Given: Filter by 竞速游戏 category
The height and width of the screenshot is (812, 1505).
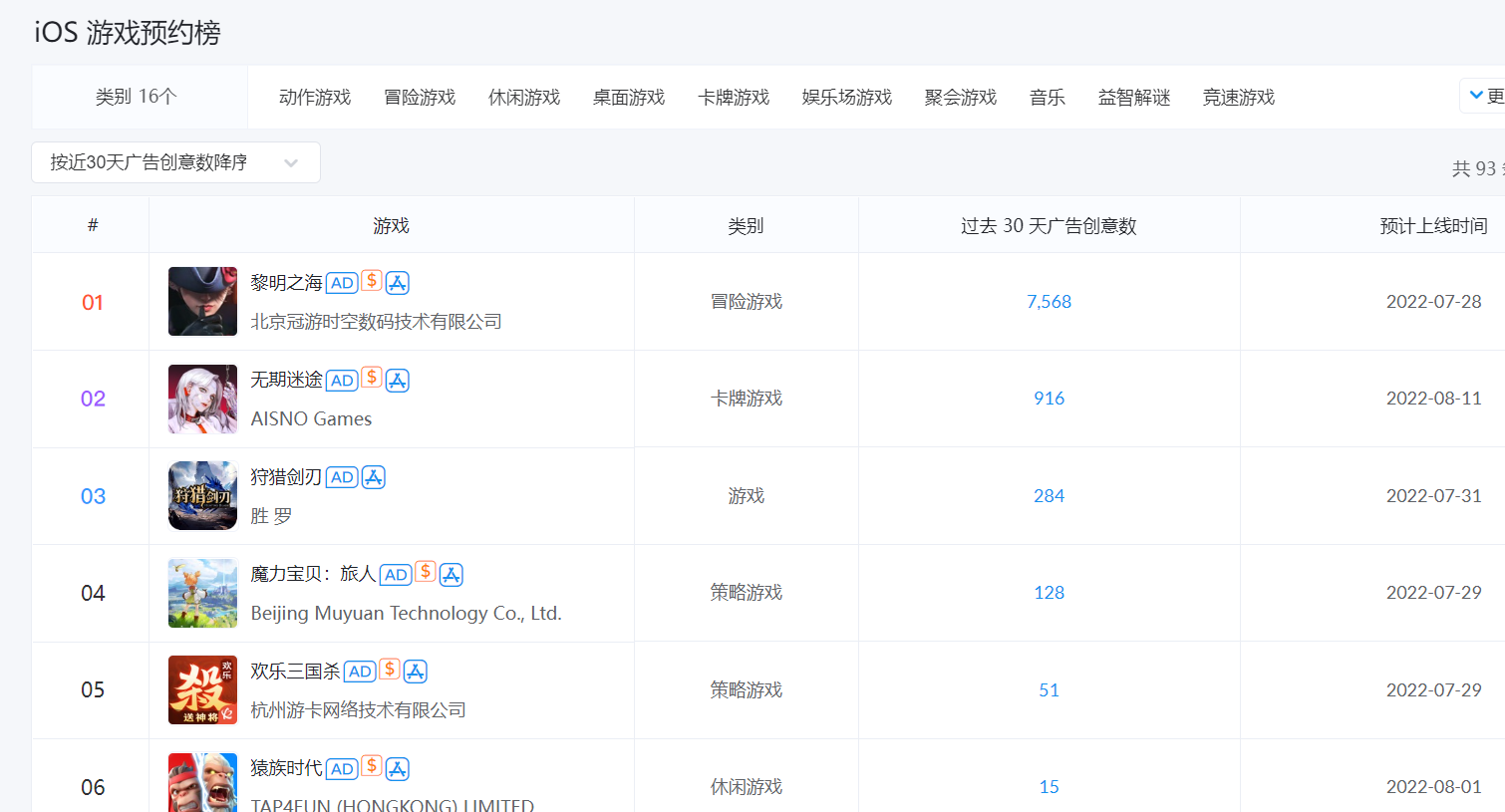Looking at the screenshot, I should click(1239, 97).
